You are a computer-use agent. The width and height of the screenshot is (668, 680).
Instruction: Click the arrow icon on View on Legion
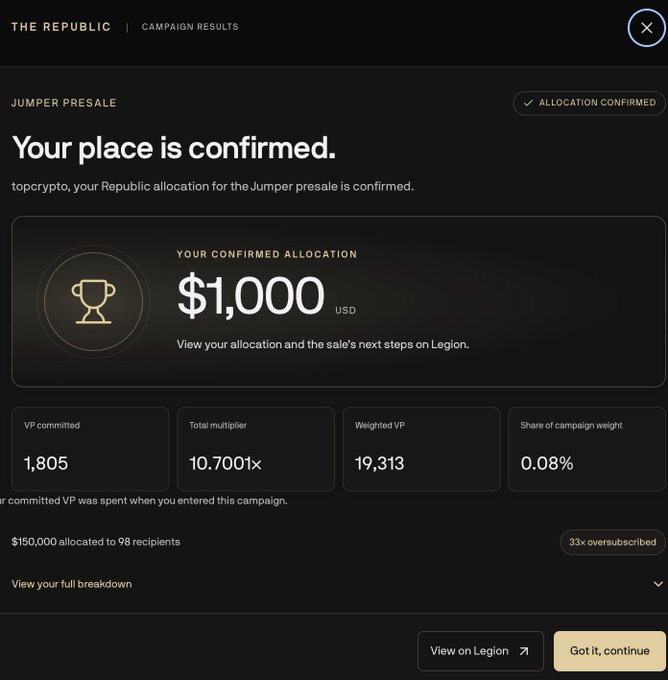(524, 651)
